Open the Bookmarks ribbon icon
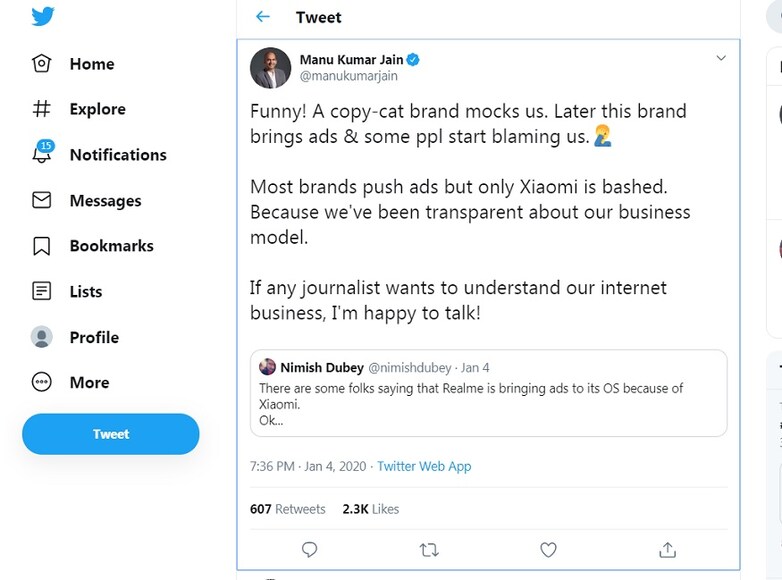Screen dimensions: 782x580 click(x=42, y=246)
